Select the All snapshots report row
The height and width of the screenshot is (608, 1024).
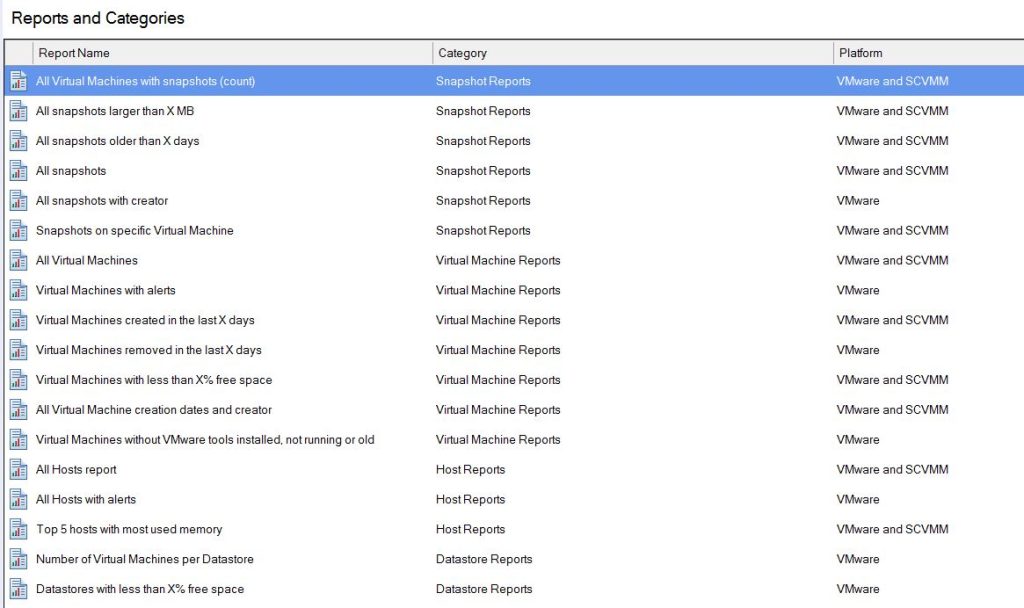(71, 171)
